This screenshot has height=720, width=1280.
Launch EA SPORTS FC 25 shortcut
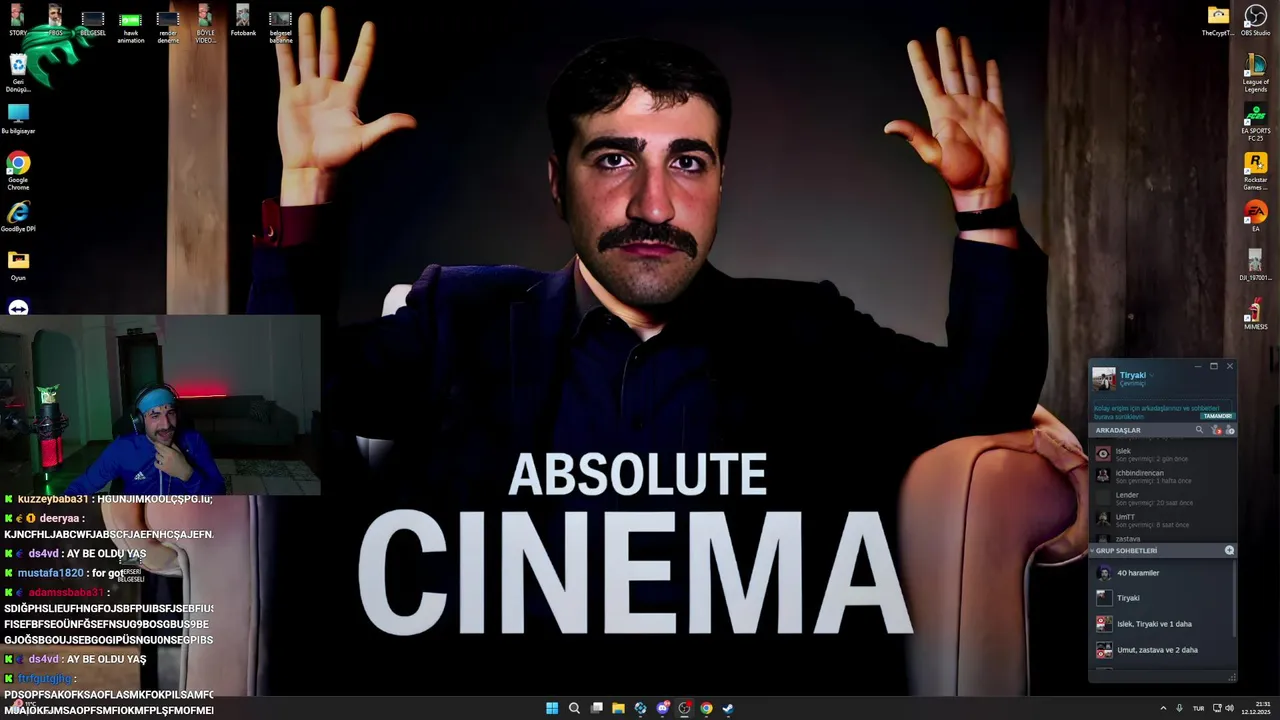(x=1255, y=121)
